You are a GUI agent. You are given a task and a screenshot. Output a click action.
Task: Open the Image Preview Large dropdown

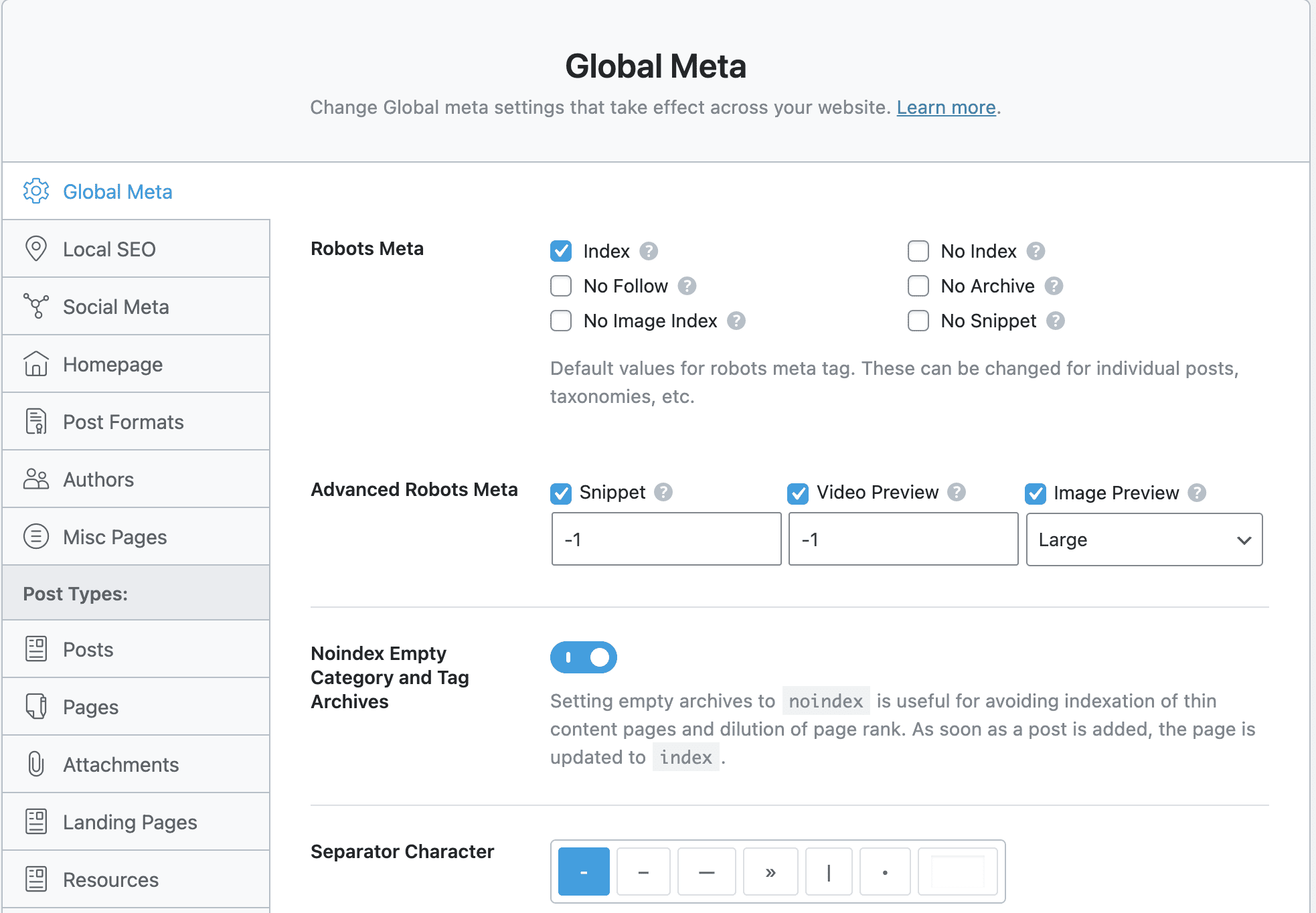tap(1144, 539)
